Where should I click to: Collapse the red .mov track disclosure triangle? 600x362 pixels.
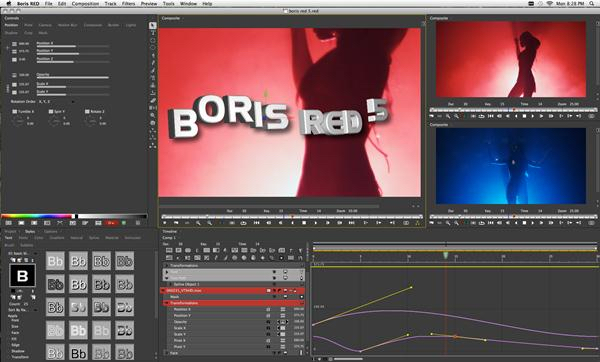click(163, 291)
